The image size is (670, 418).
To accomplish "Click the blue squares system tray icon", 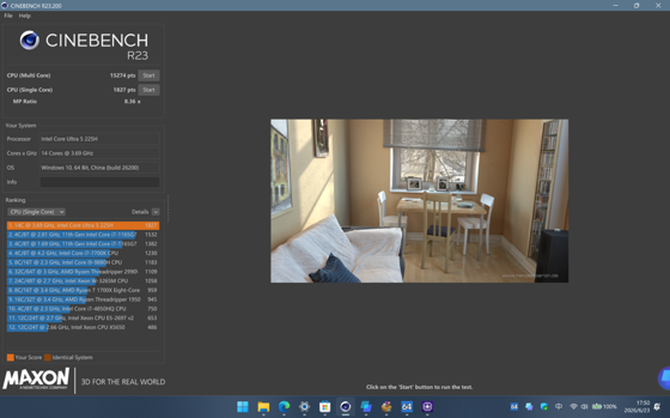I will click(529, 406).
